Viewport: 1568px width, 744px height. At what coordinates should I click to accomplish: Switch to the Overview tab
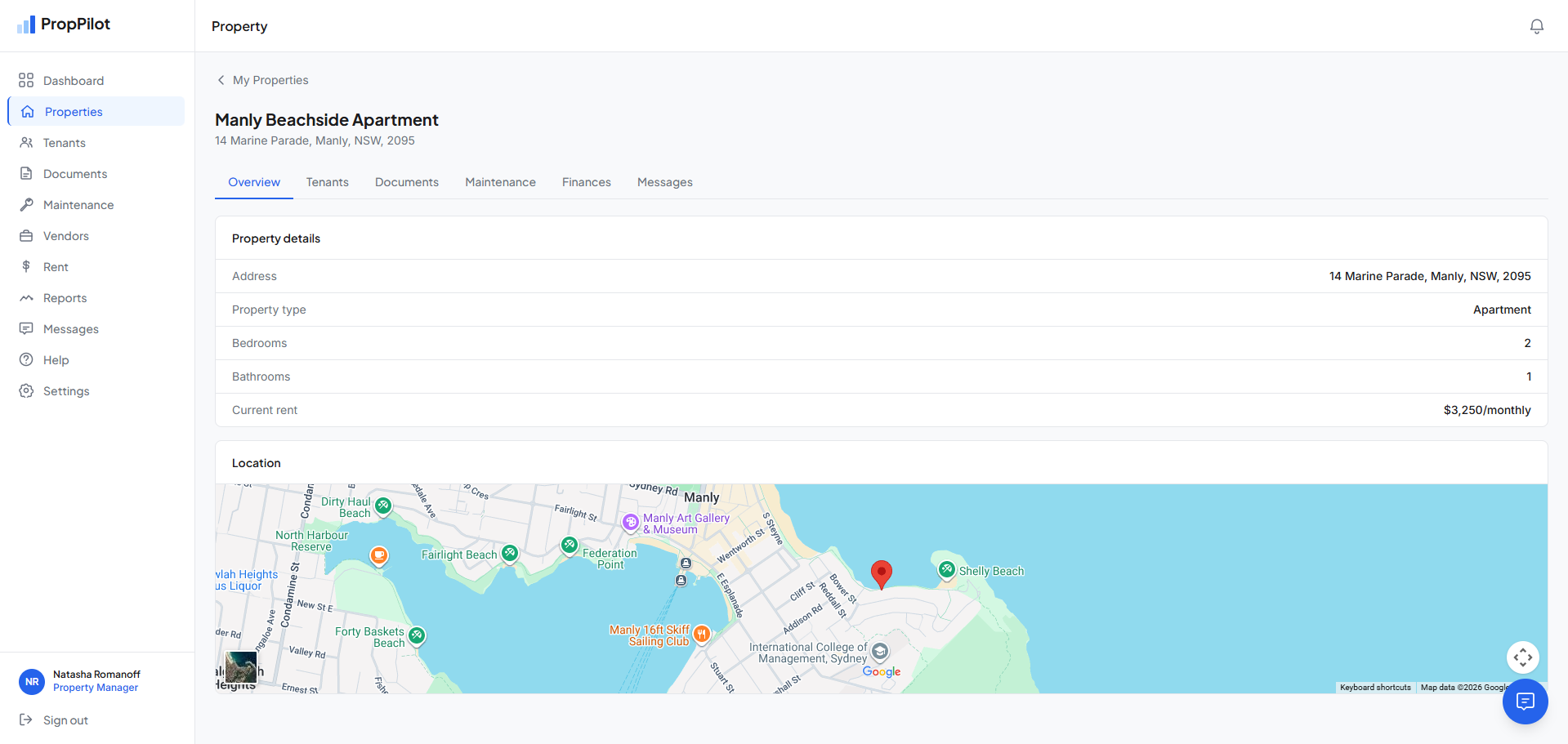coord(254,182)
